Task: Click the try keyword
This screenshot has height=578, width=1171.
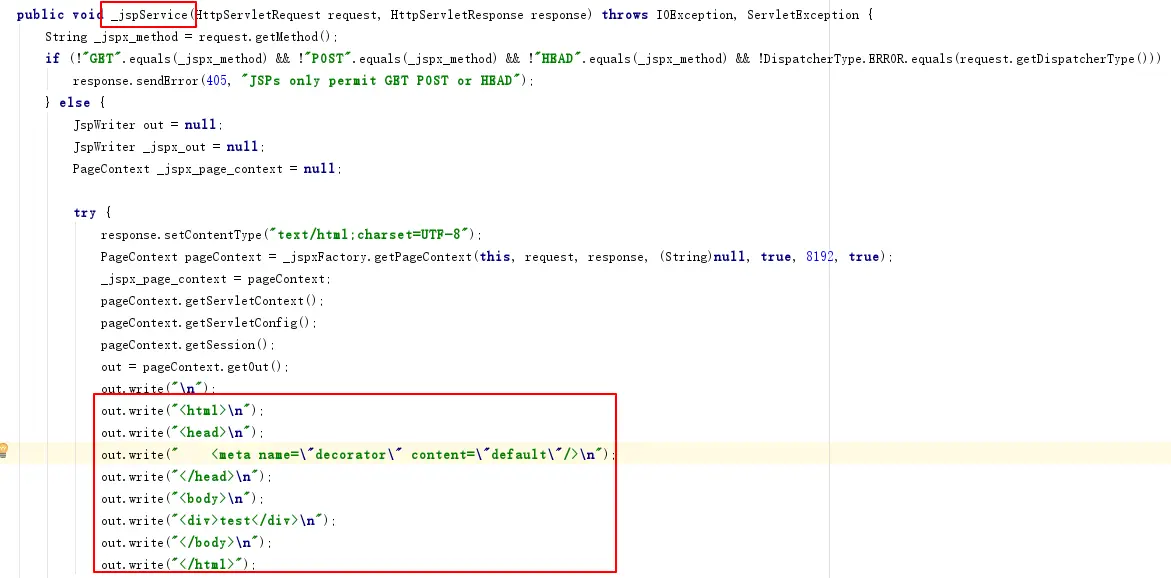Action: click(x=84, y=213)
